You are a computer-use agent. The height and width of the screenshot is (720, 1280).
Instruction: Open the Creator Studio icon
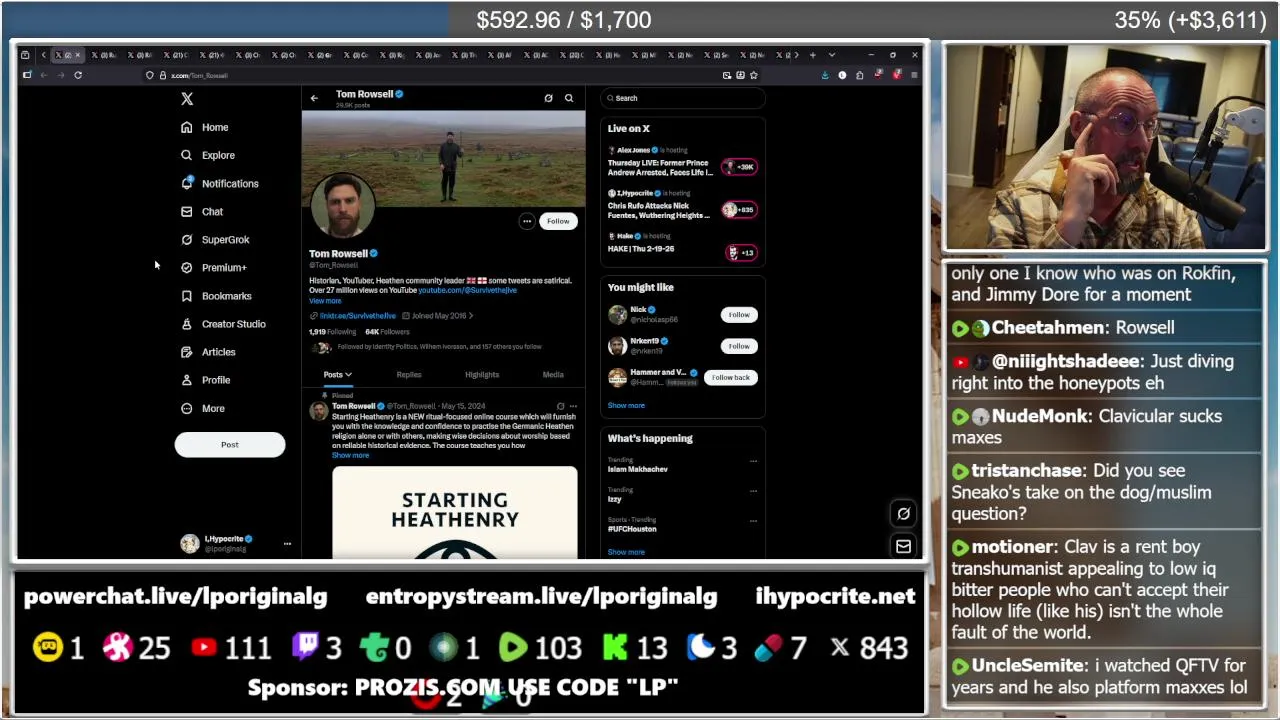pos(186,324)
